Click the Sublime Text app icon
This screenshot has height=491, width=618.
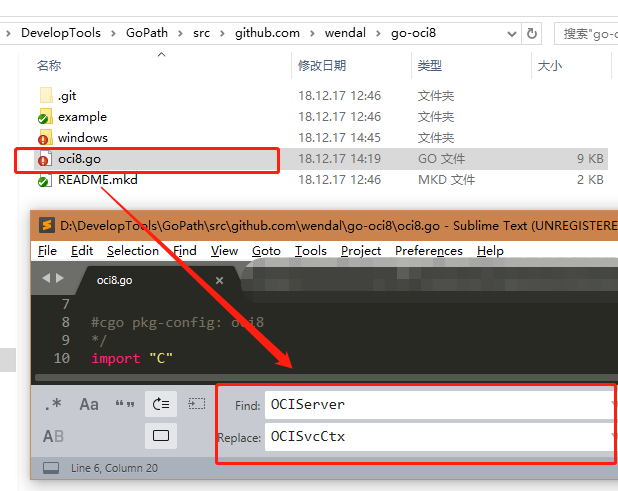pyautogui.click(x=47, y=225)
